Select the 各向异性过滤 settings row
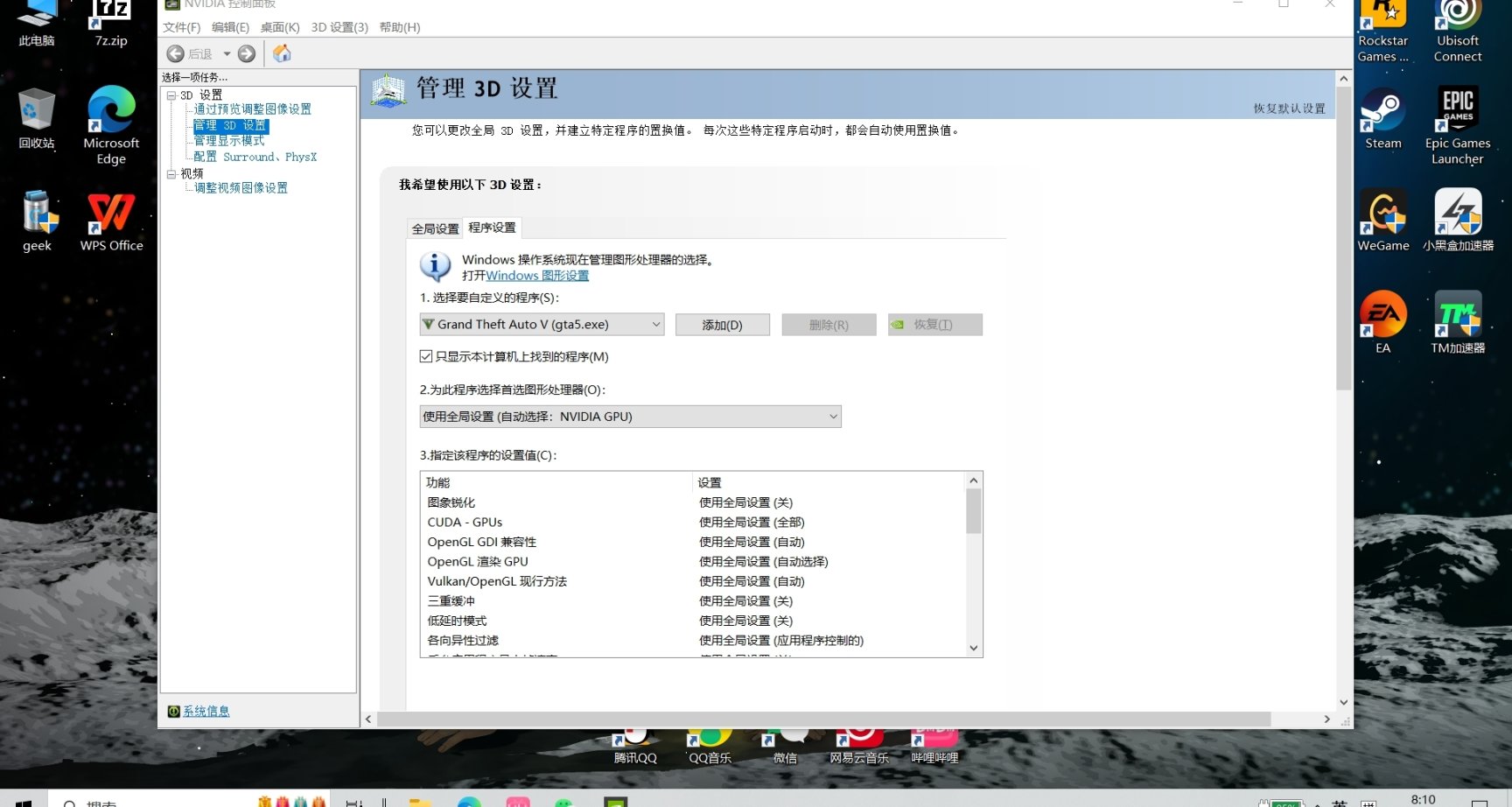Viewport: 1512px width, 807px height. (693, 641)
